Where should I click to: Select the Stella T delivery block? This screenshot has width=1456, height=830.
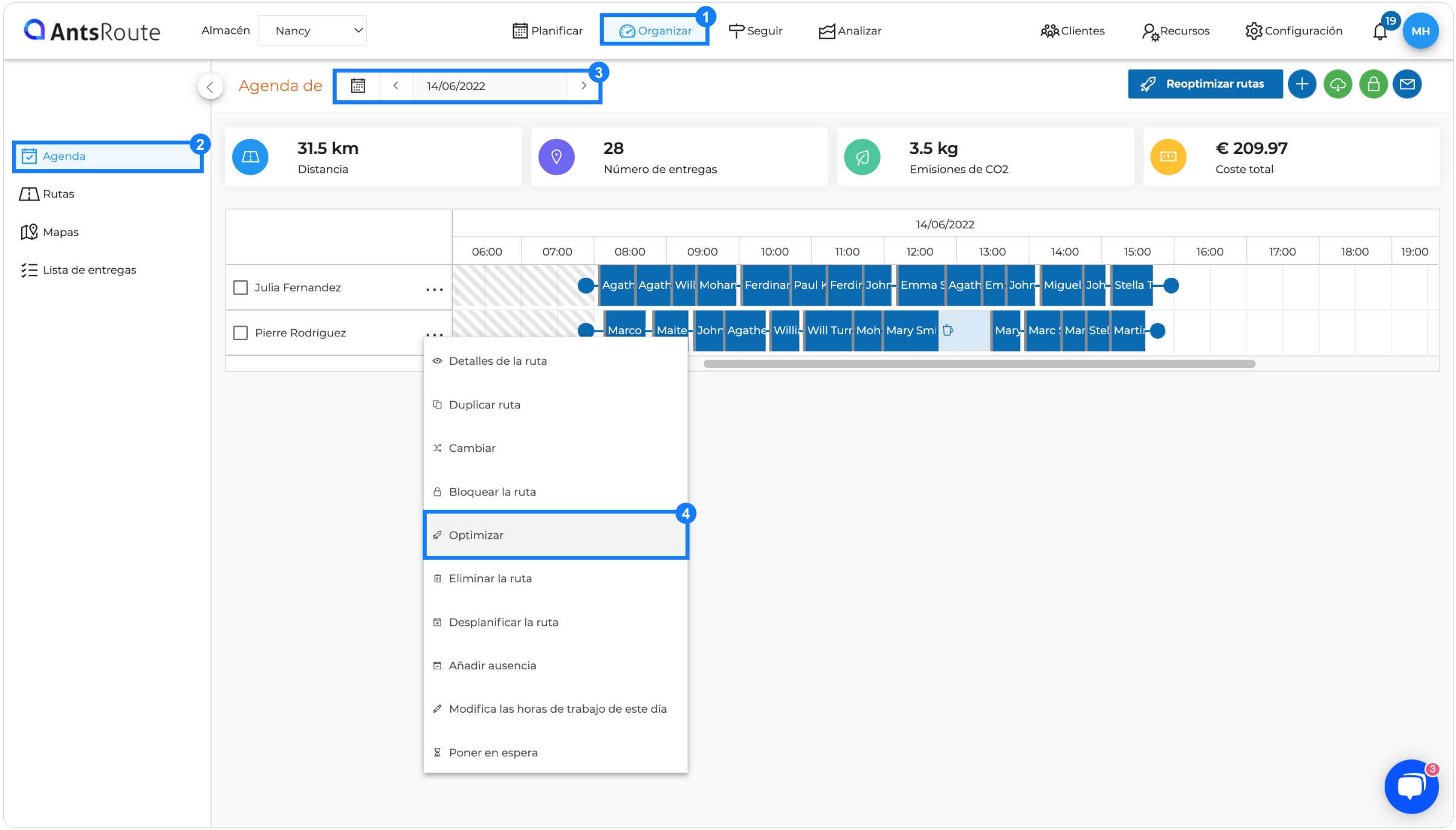pyautogui.click(x=1131, y=285)
